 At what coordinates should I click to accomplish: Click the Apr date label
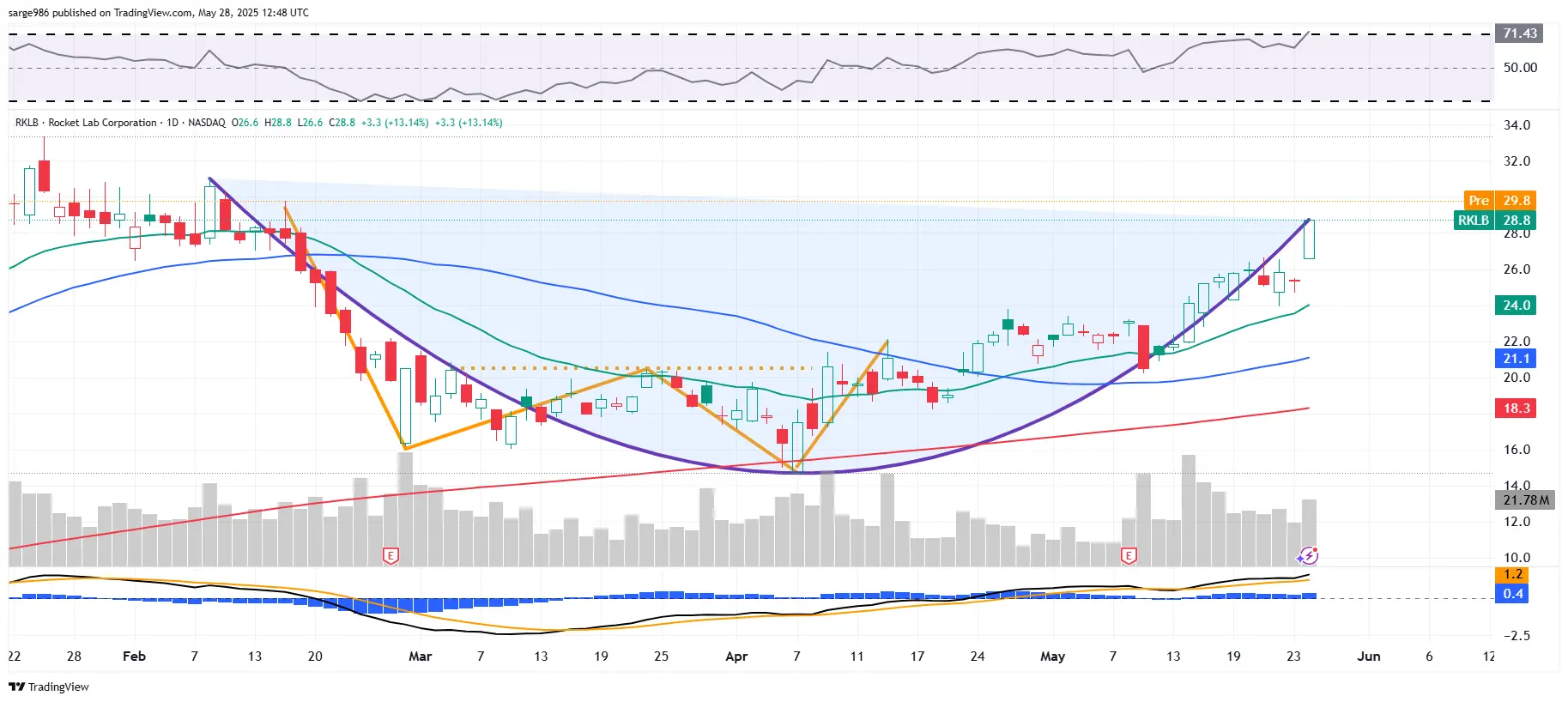point(736,657)
